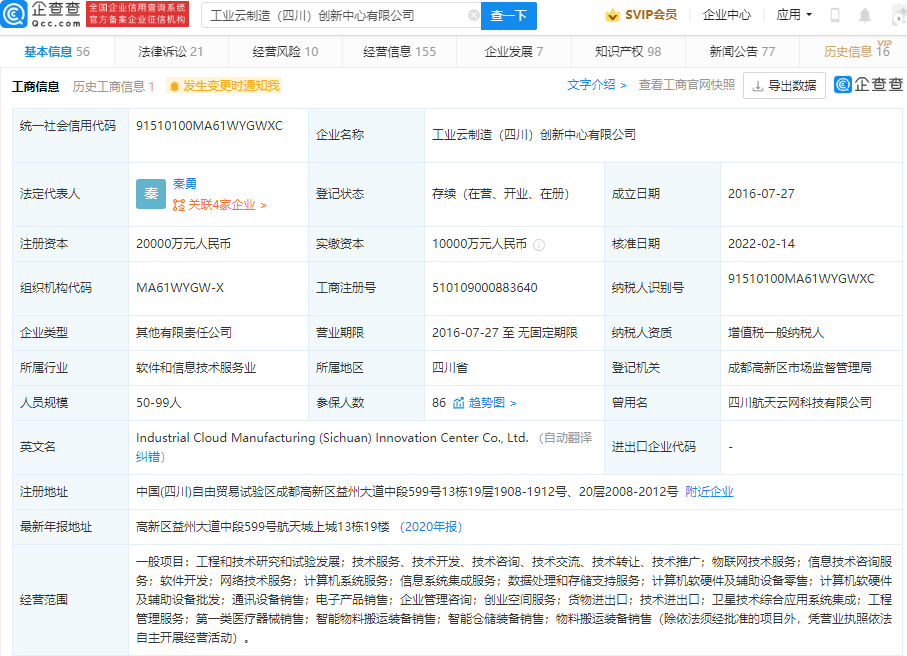Switch to the 历史信息 tab
This screenshot has width=907, height=656.
pyautogui.click(x=857, y=51)
